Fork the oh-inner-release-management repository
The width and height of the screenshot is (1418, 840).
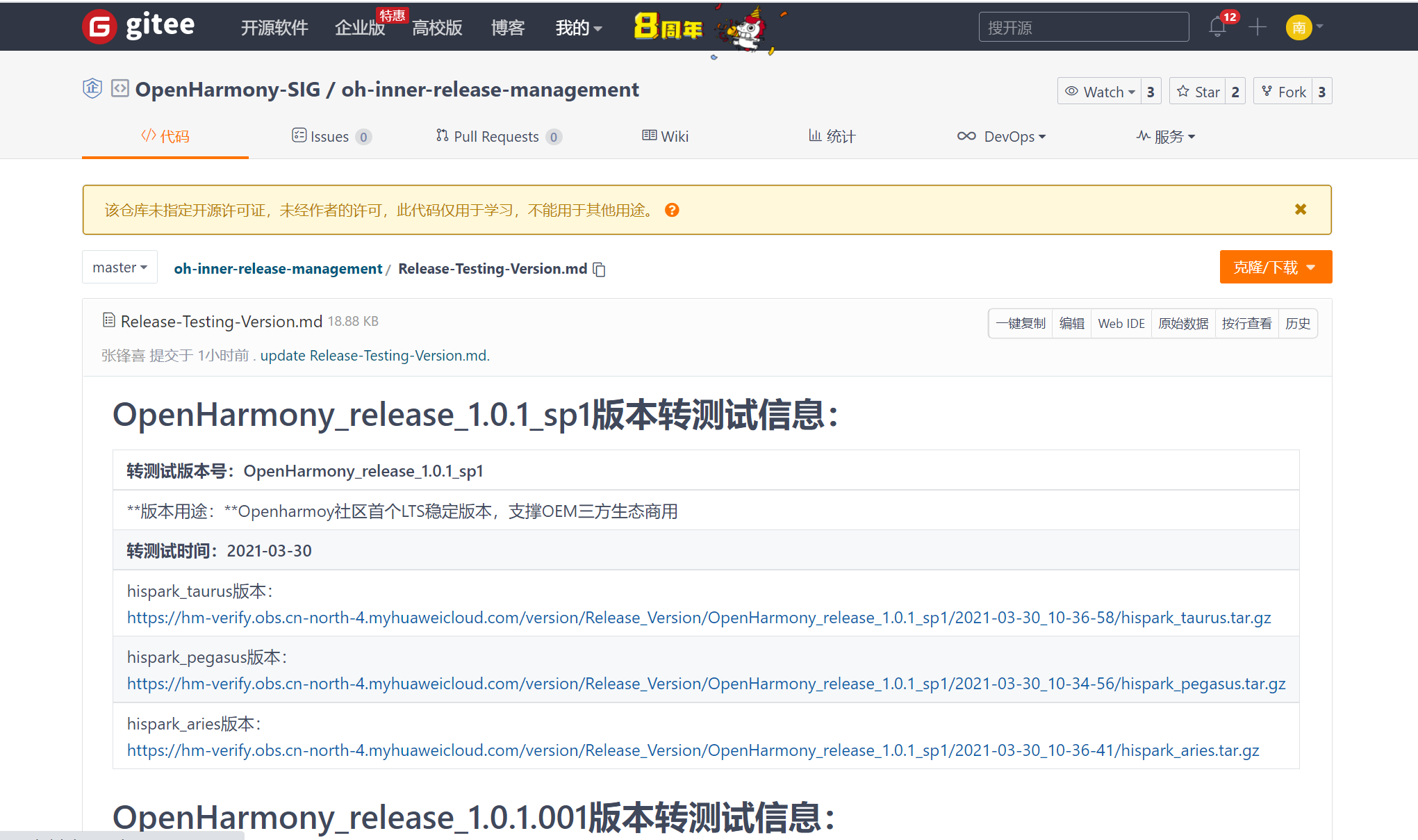point(1283,92)
